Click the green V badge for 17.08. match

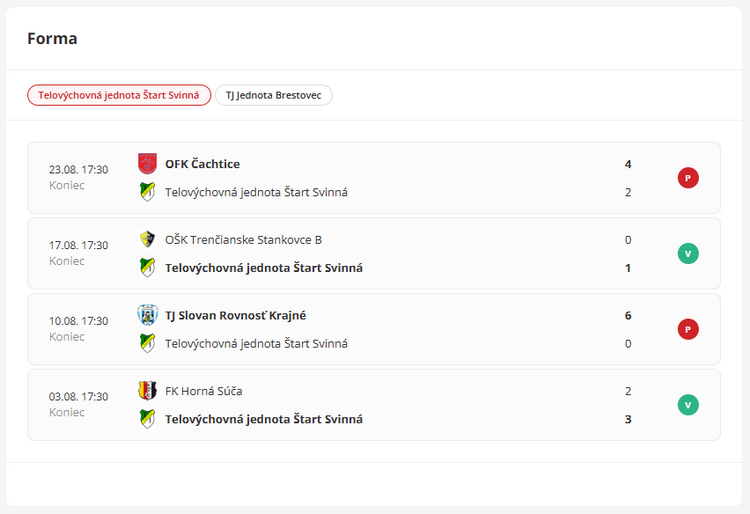tap(688, 254)
